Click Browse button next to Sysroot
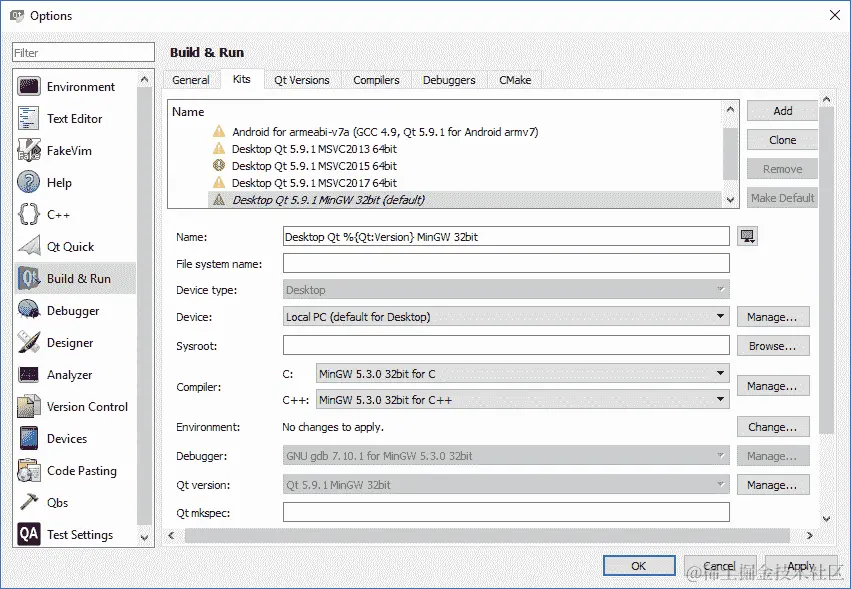This screenshot has width=851, height=589. (x=773, y=346)
